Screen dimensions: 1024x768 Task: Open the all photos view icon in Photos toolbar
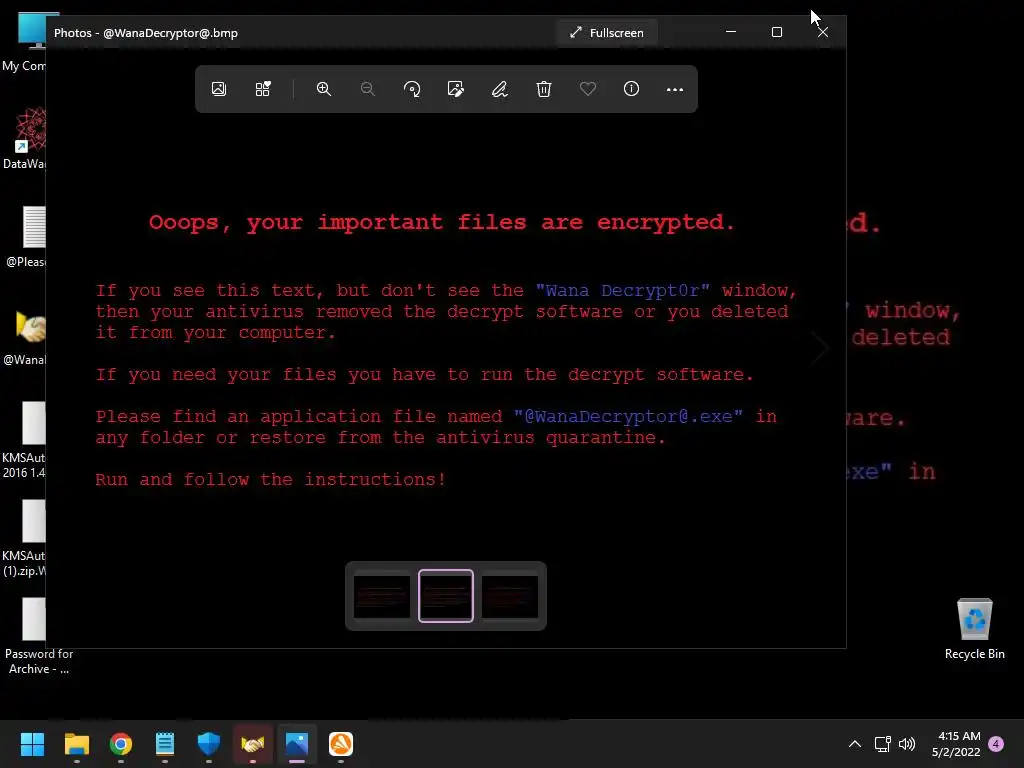point(219,89)
